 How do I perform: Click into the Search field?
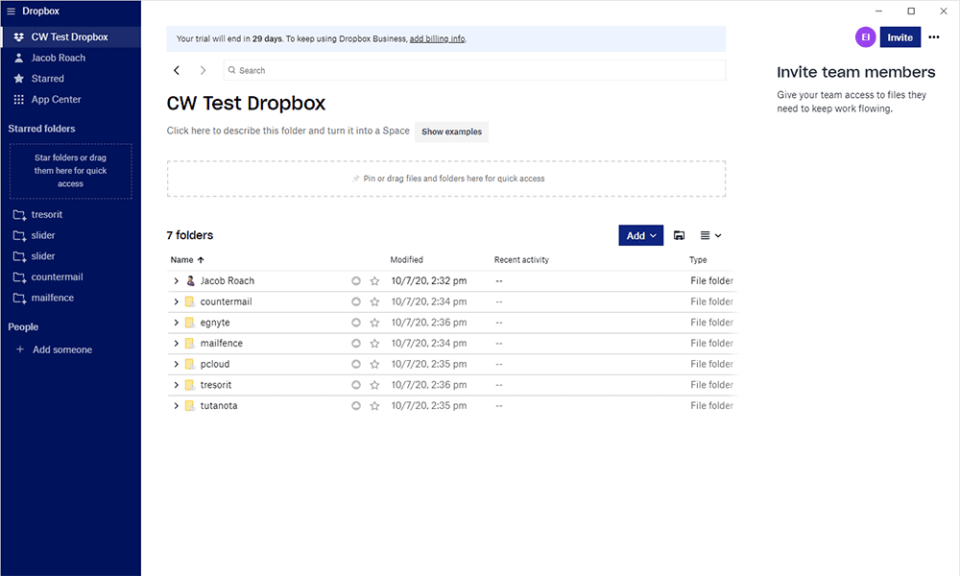click(474, 70)
